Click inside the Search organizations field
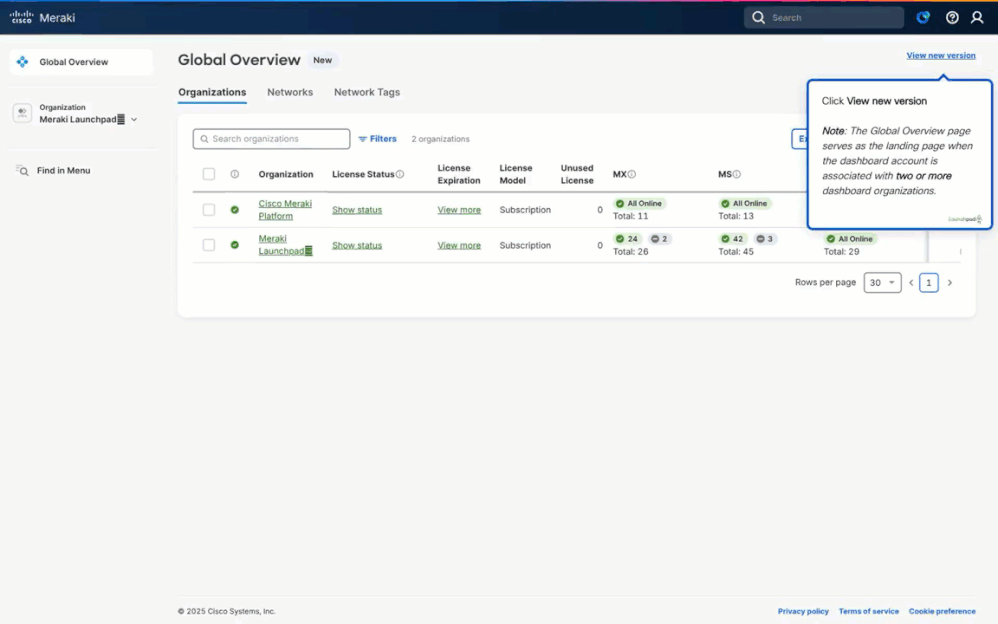The width and height of the screenshot is (998, 624). pos(270,138)
